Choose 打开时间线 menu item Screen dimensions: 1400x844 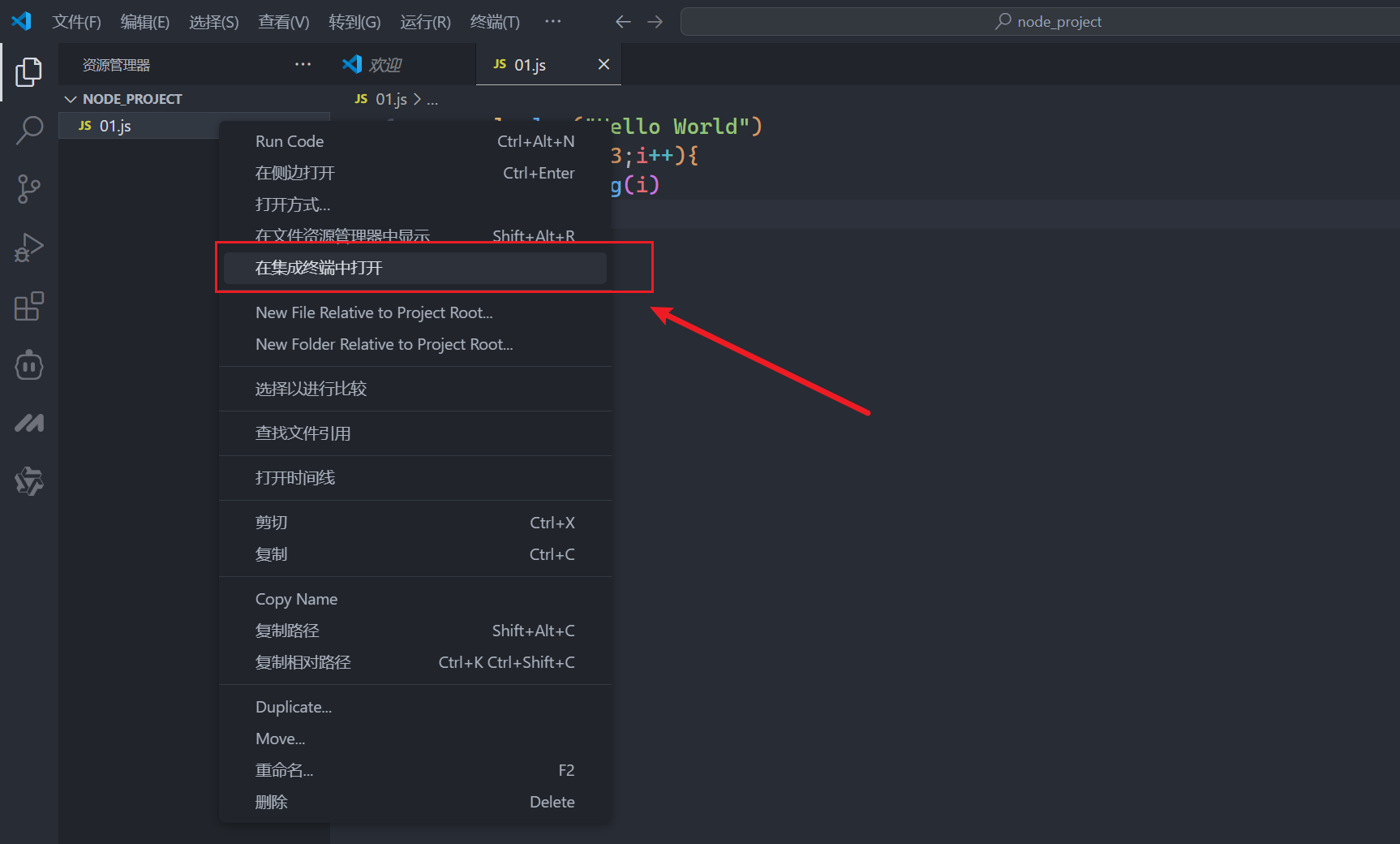coord(414,478)
